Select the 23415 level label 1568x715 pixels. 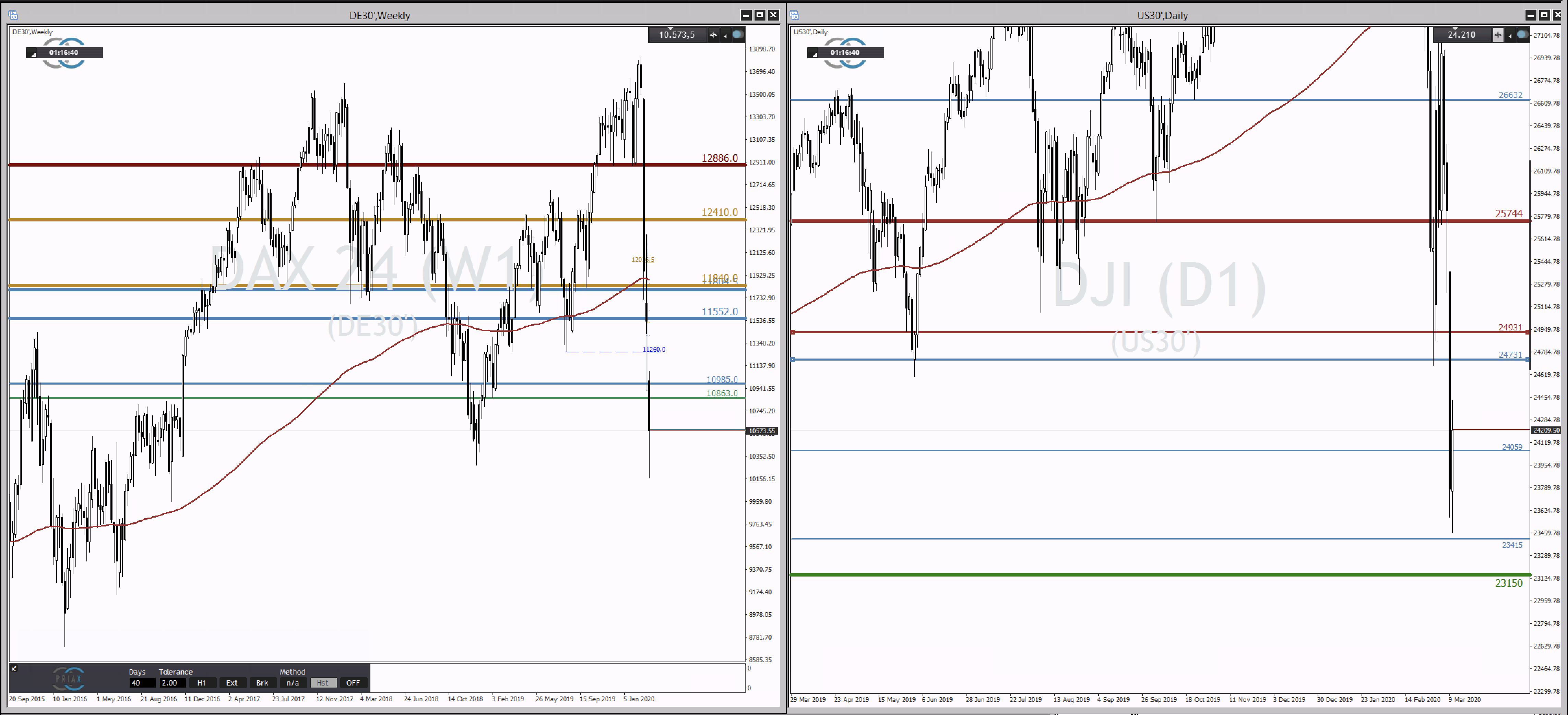(x=1512, y=545)
